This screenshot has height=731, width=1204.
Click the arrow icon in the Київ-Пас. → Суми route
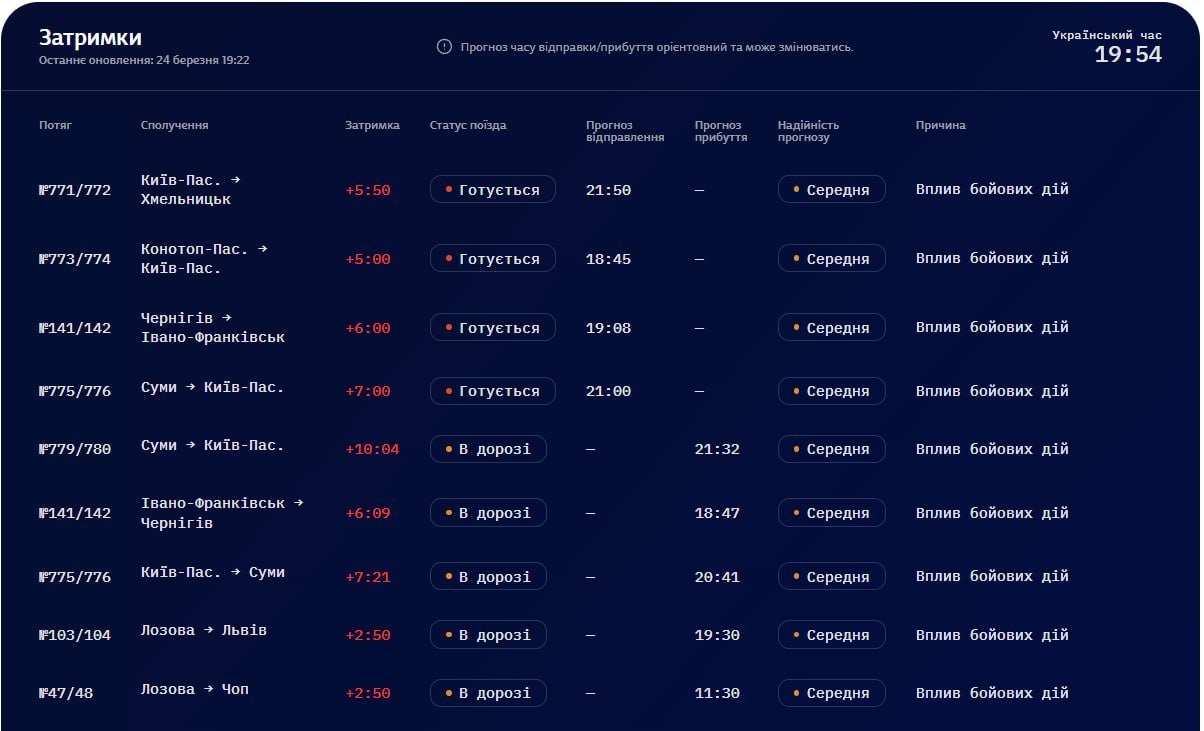pos(236,572)
